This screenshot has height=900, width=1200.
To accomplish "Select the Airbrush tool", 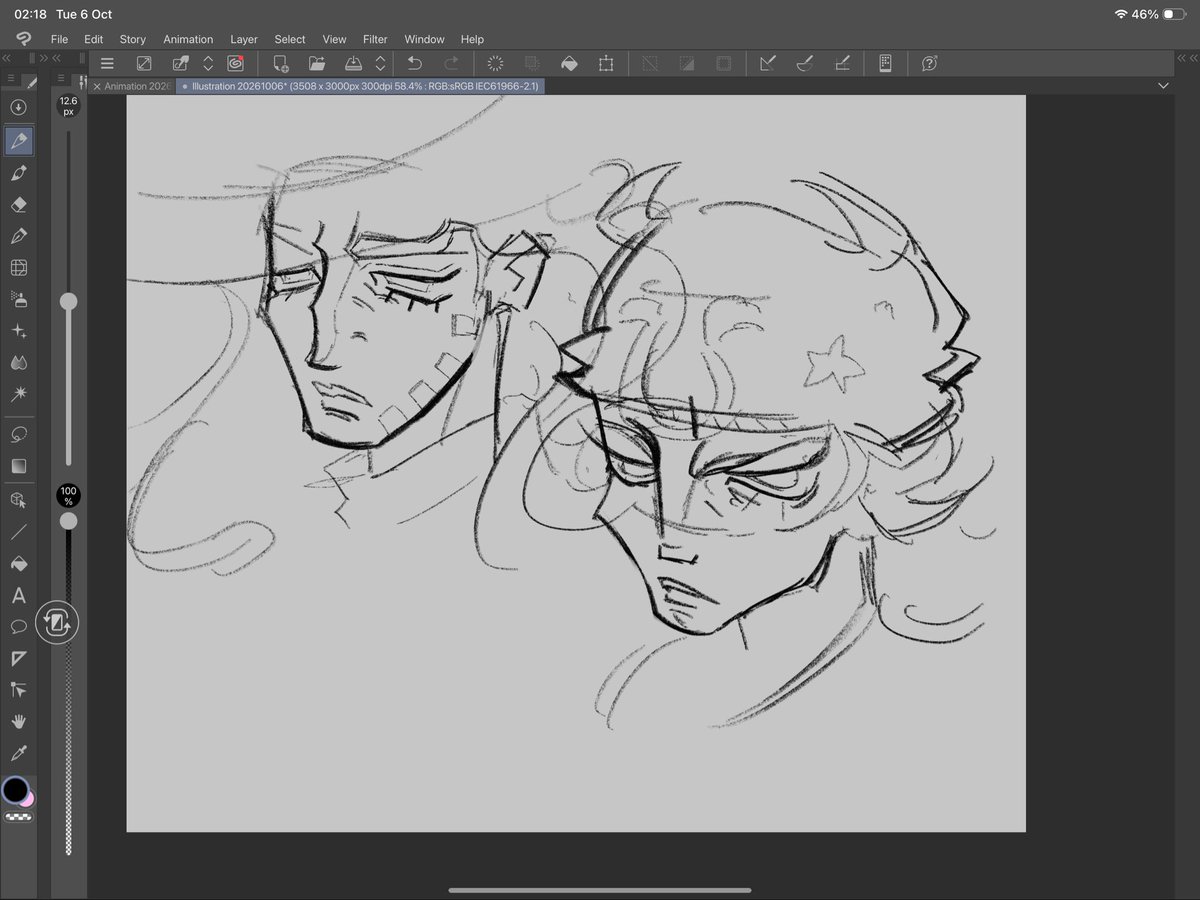I will point(18,299).
